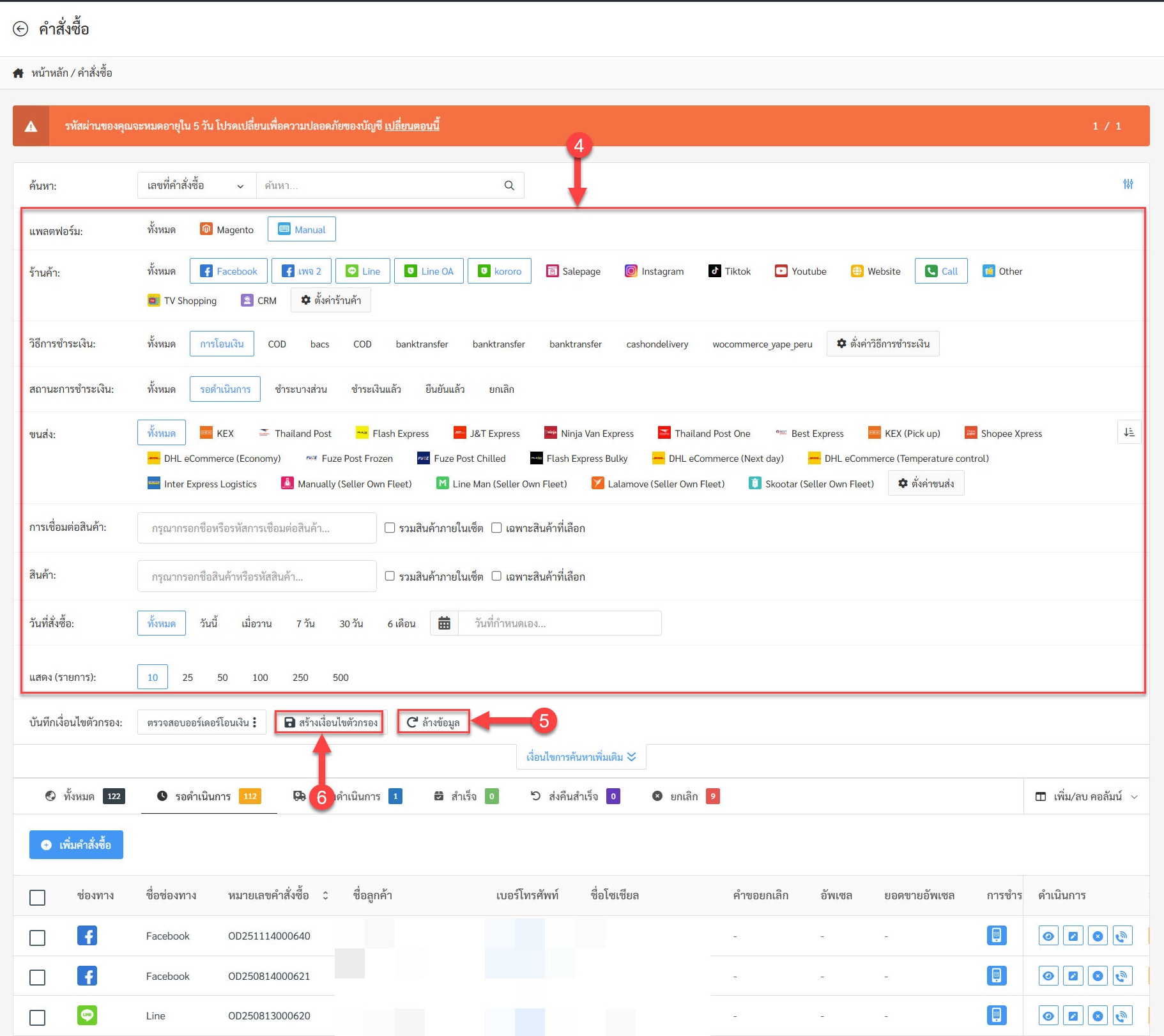Click the 'เพิ่มคำสั่งซื้อ' add order button
The width and height of the screenshot is (1164, 1036).
click(x=76, y=845)
